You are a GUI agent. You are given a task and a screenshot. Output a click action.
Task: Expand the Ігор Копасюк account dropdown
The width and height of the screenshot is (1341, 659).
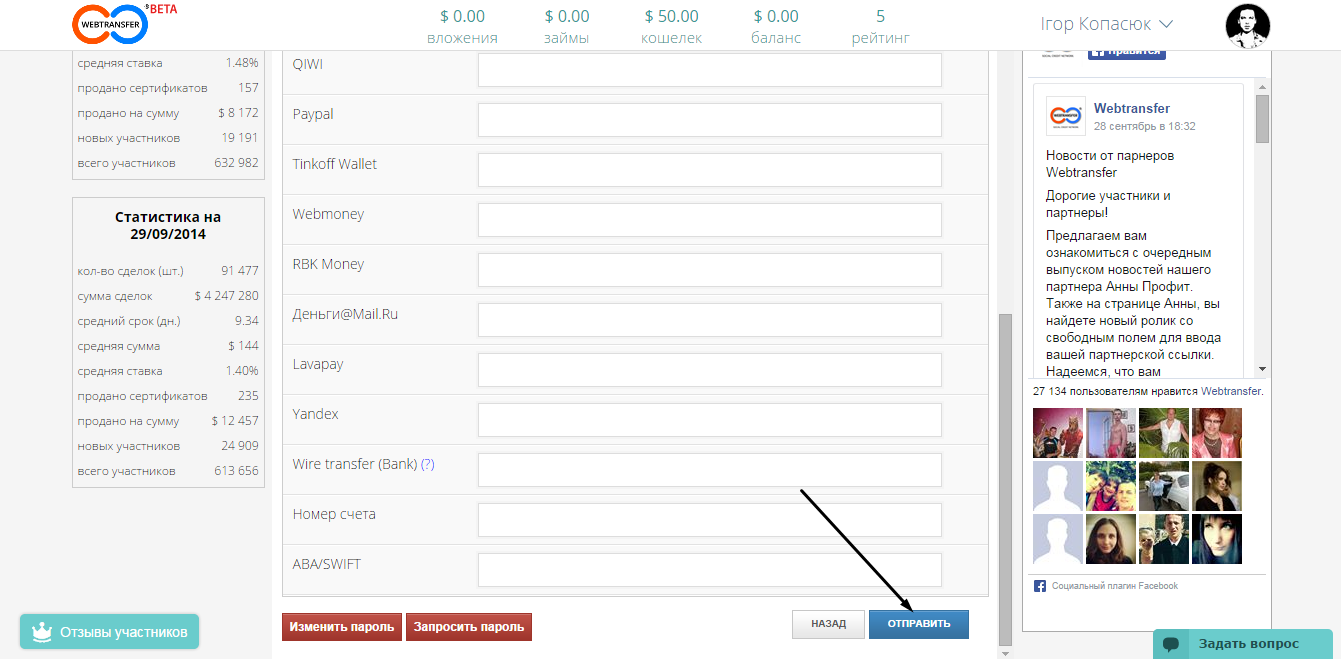point(1106,24)
